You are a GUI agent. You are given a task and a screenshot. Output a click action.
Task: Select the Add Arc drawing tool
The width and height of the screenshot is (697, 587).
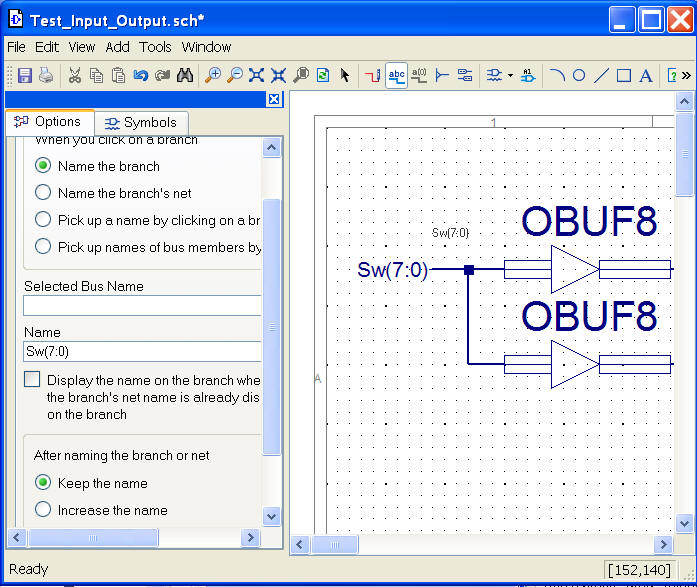(x=557, y=76)
